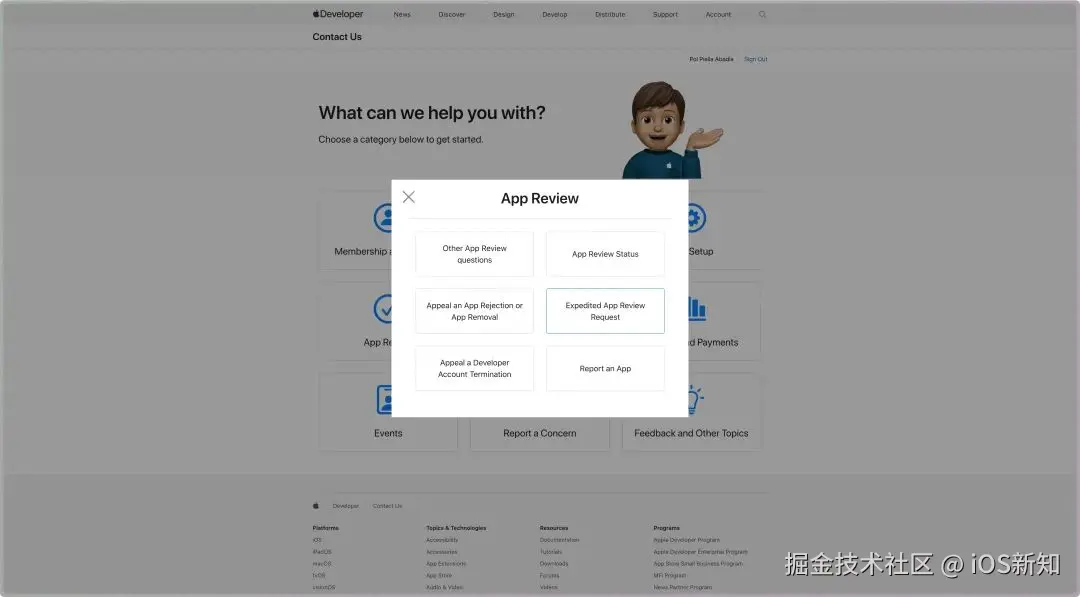
Task: Click the Contact Us page title
Action: 337,36
